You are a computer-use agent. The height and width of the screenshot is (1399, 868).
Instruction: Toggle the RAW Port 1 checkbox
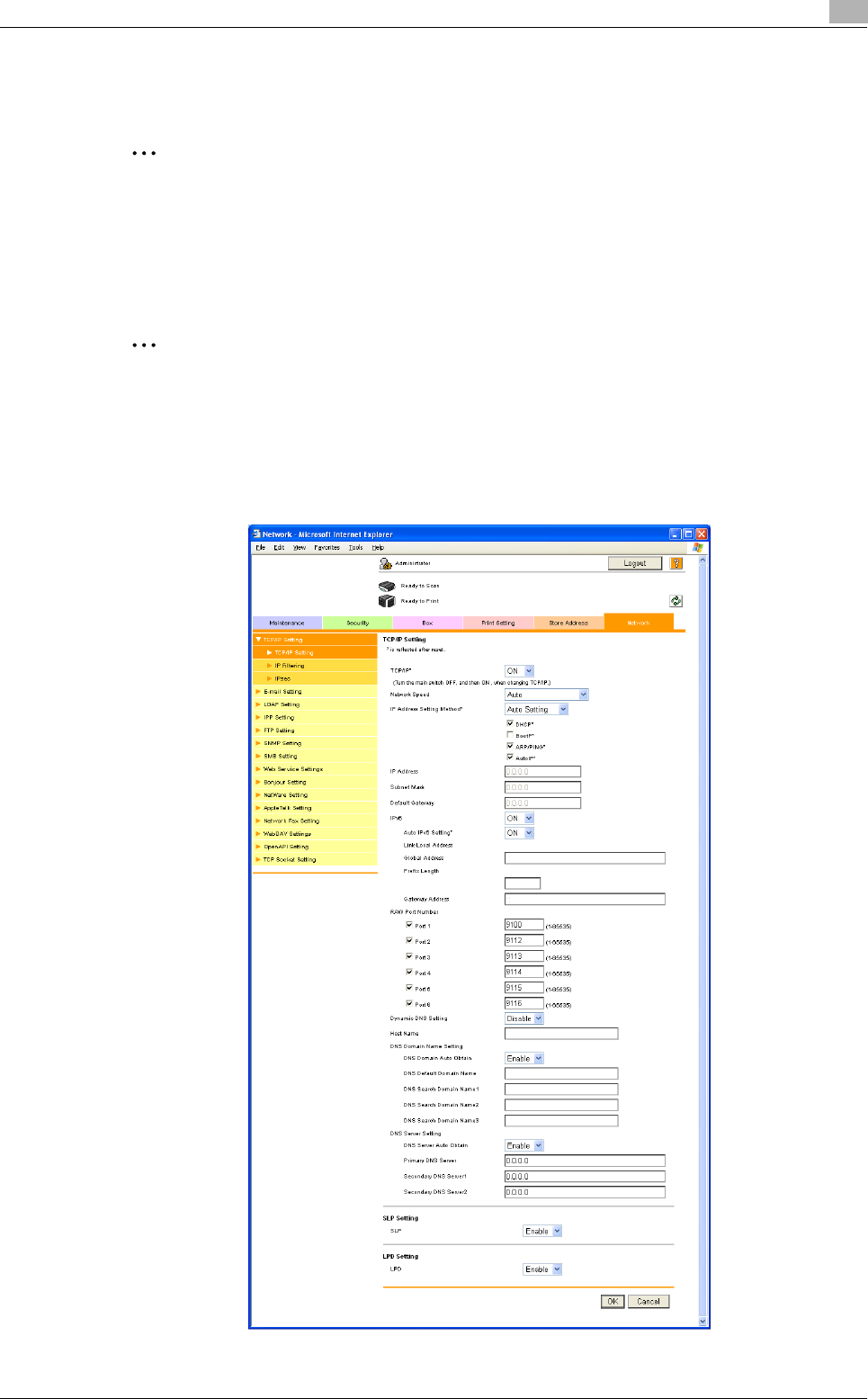(x=409, y=925)
